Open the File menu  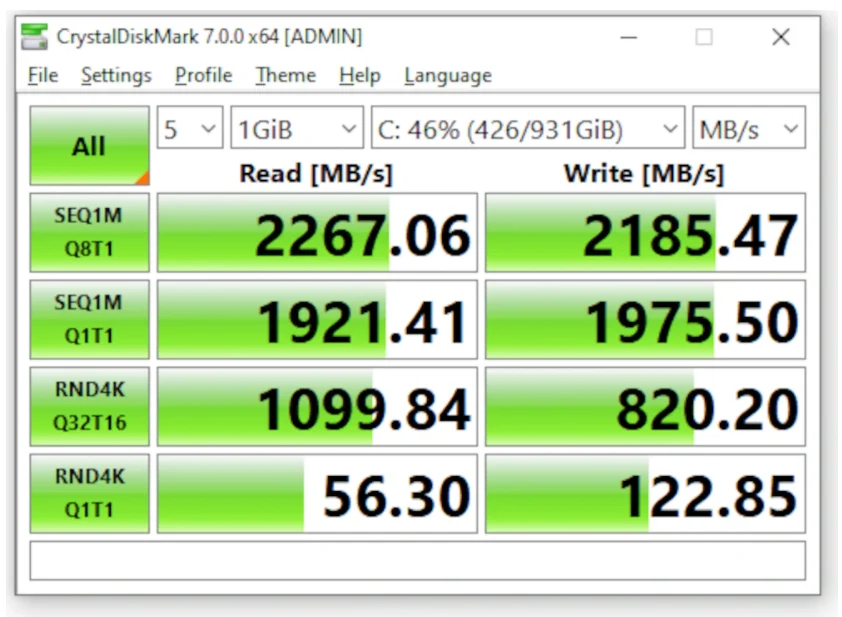(x=43, y=75)
